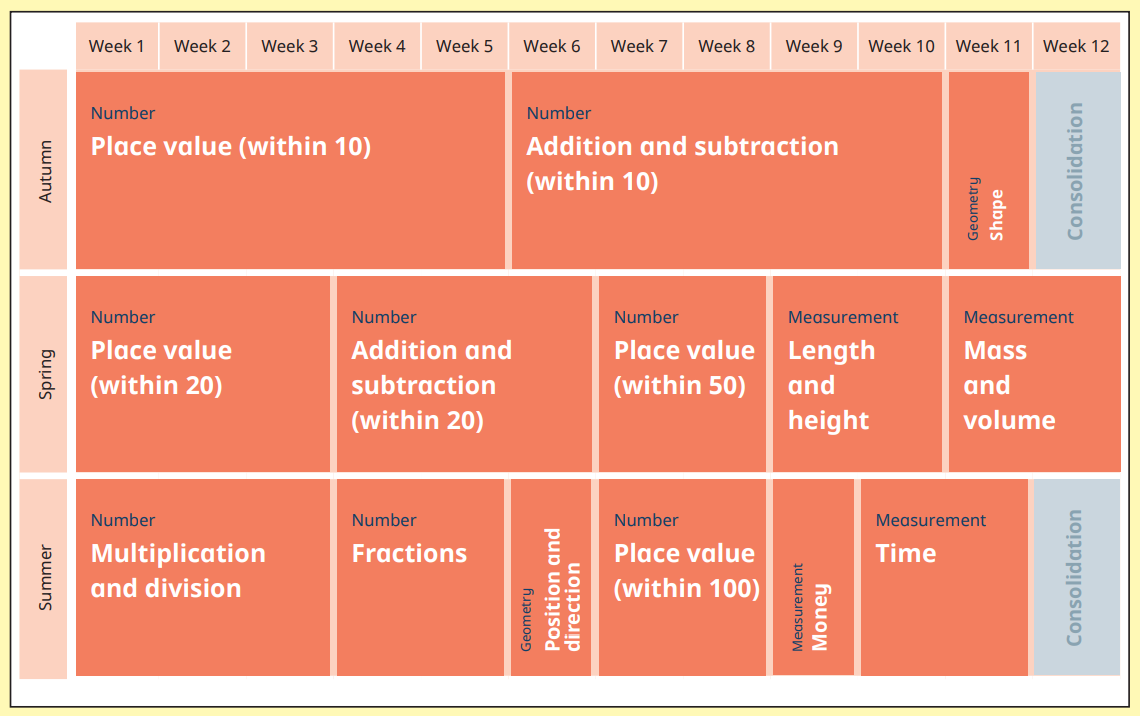This screenshot has width=1140, height=716.
Task: Open the Length and height block
Action: [857, 374]
